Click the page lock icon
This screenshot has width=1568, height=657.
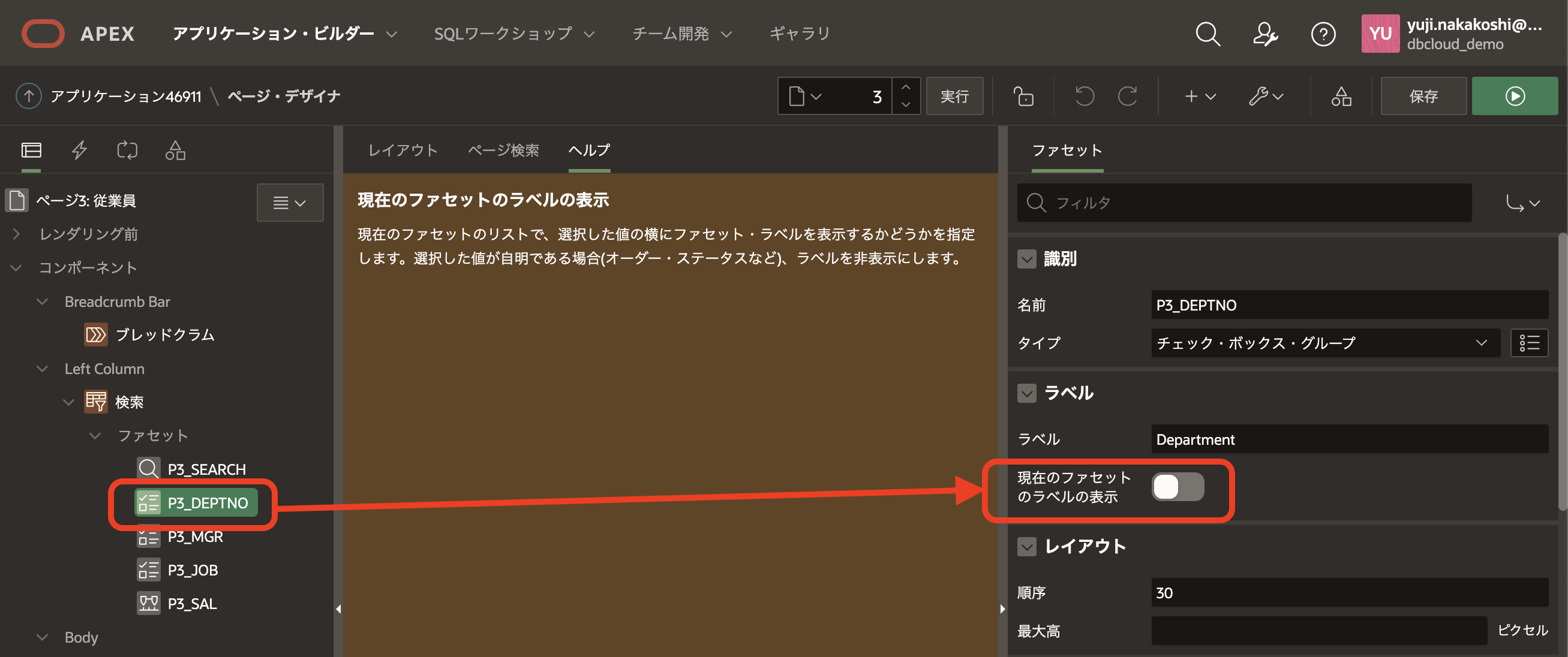point(1023,96)
